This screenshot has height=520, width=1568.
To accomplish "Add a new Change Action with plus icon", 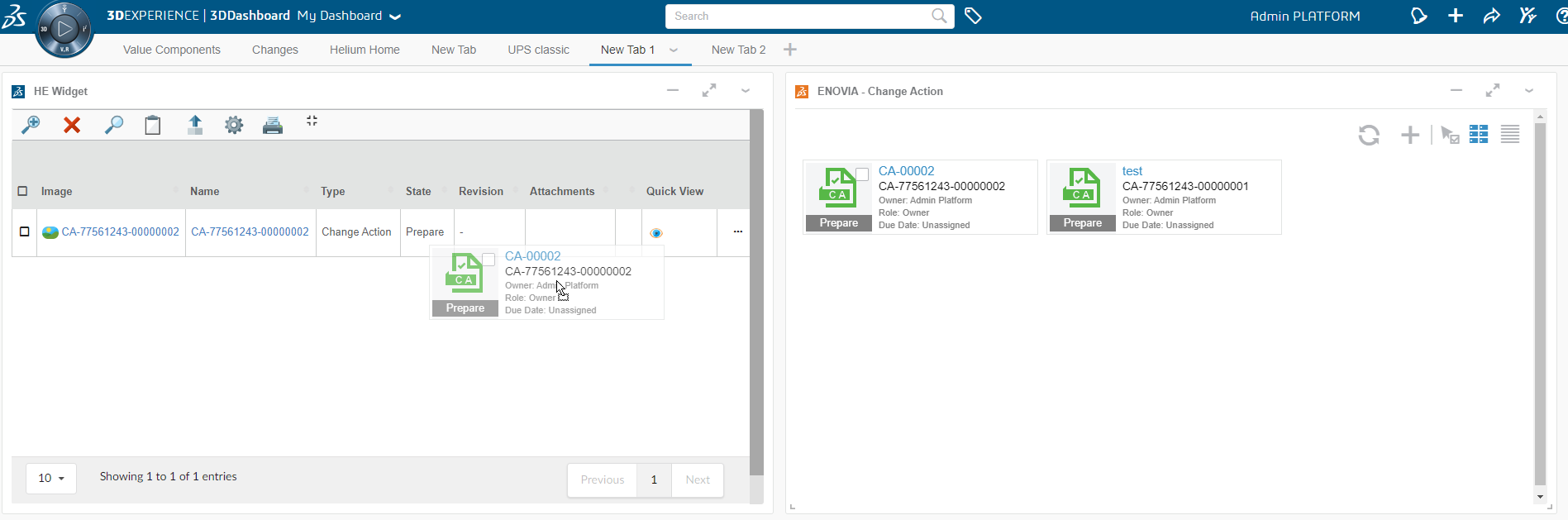I will point(1410,135).
